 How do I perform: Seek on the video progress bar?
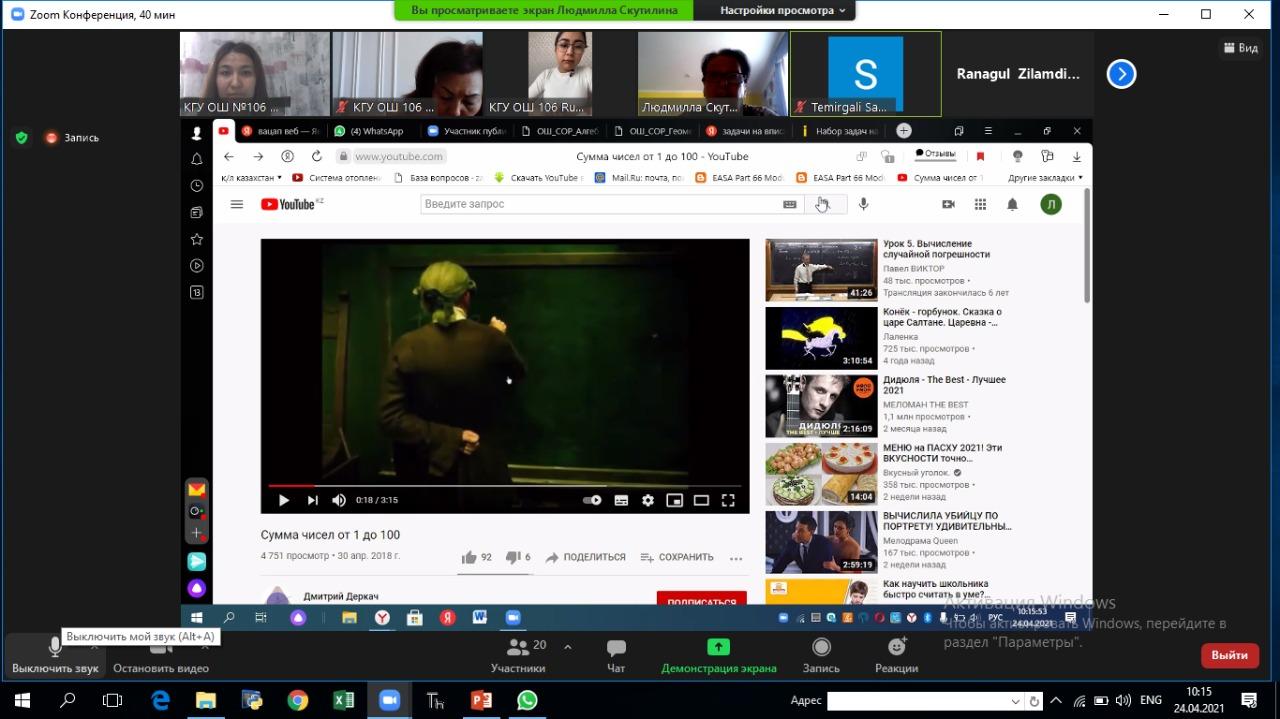[x=505, y=486]
